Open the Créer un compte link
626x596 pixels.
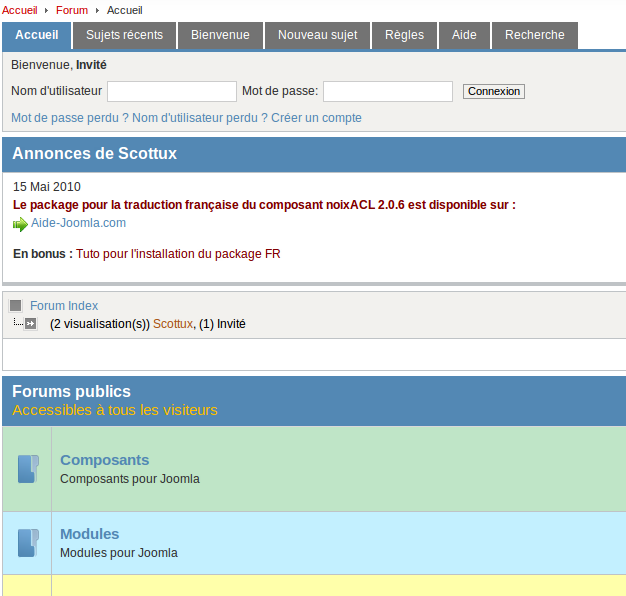click(316, 118)
